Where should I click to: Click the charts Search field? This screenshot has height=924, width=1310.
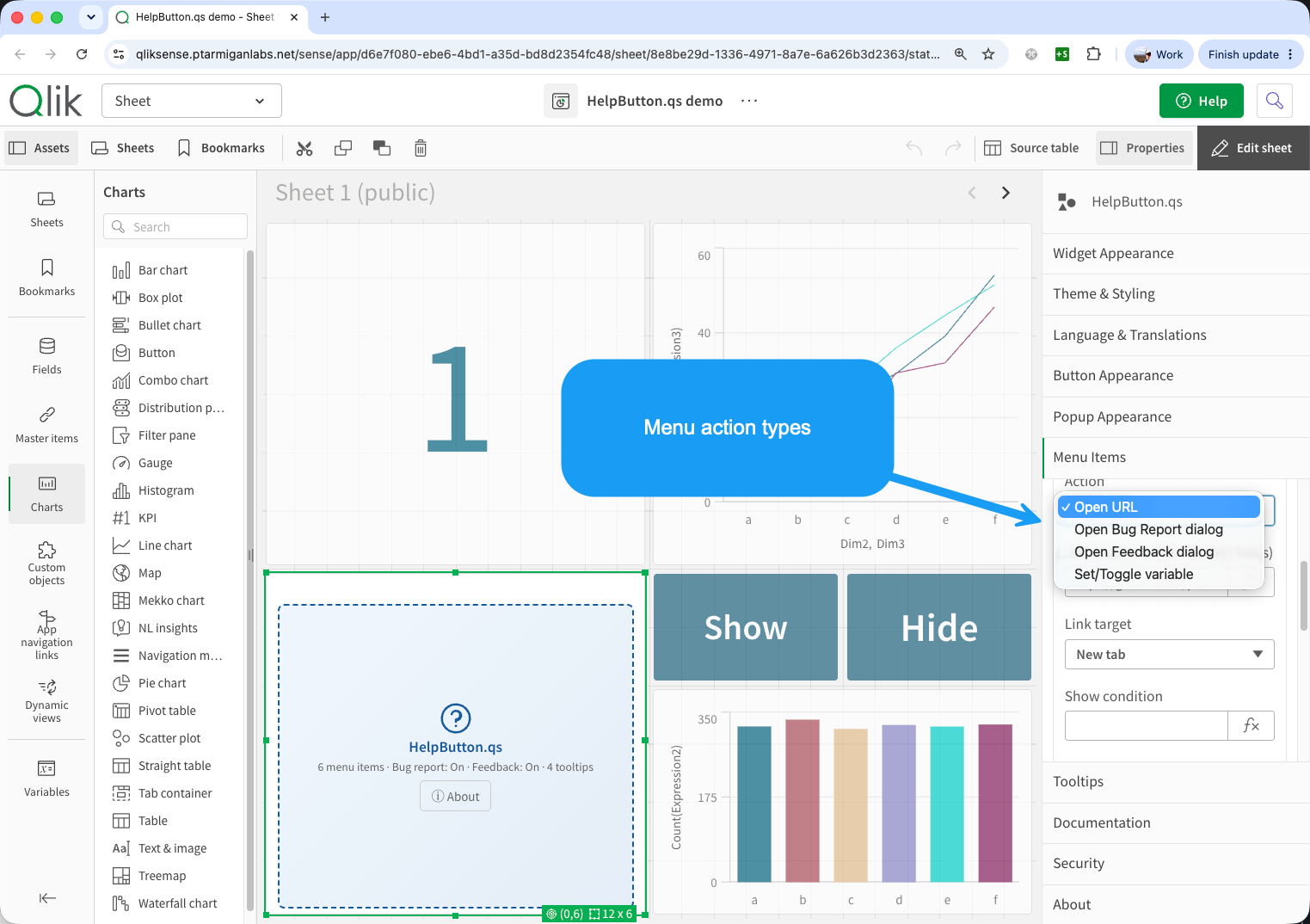(x=175, y=226)
